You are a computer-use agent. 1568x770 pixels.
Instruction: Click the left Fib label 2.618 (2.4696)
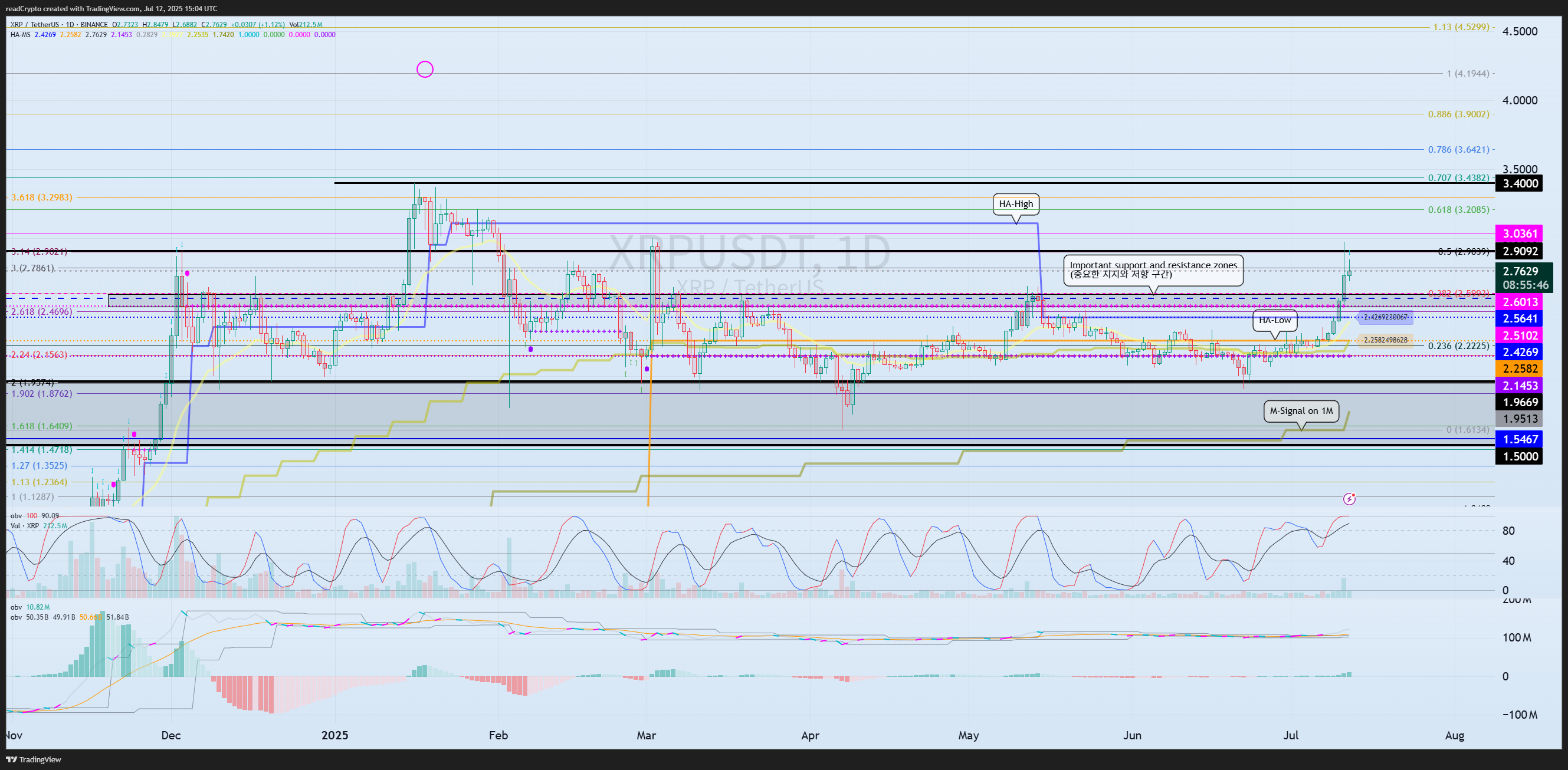tap(41, 312)
